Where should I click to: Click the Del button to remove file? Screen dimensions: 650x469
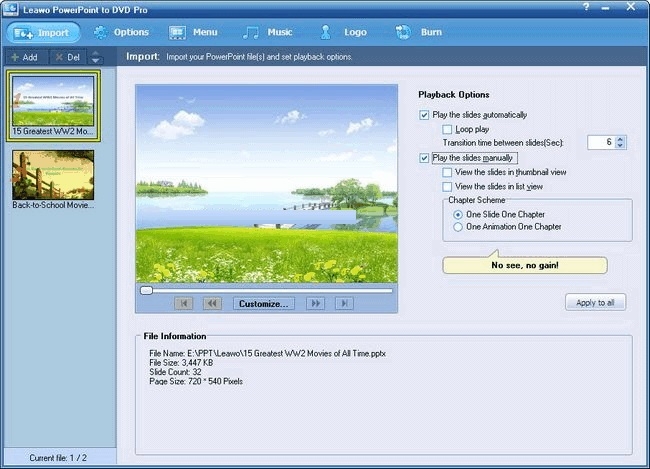coord(67,57)
